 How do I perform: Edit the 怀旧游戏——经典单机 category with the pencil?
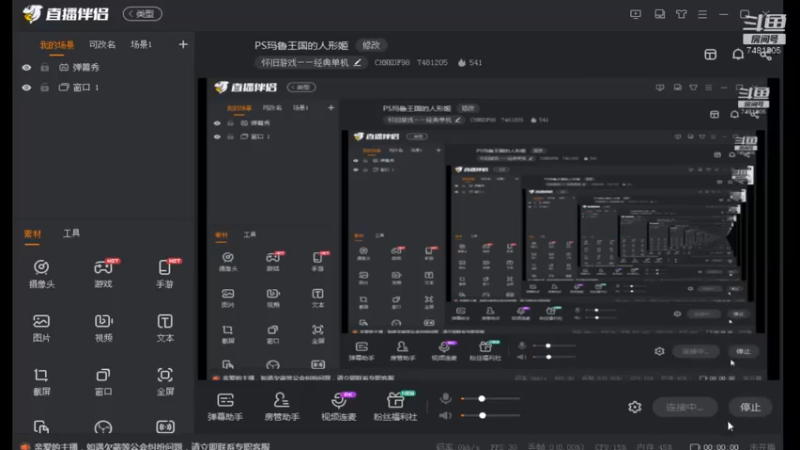click(358, 62)
